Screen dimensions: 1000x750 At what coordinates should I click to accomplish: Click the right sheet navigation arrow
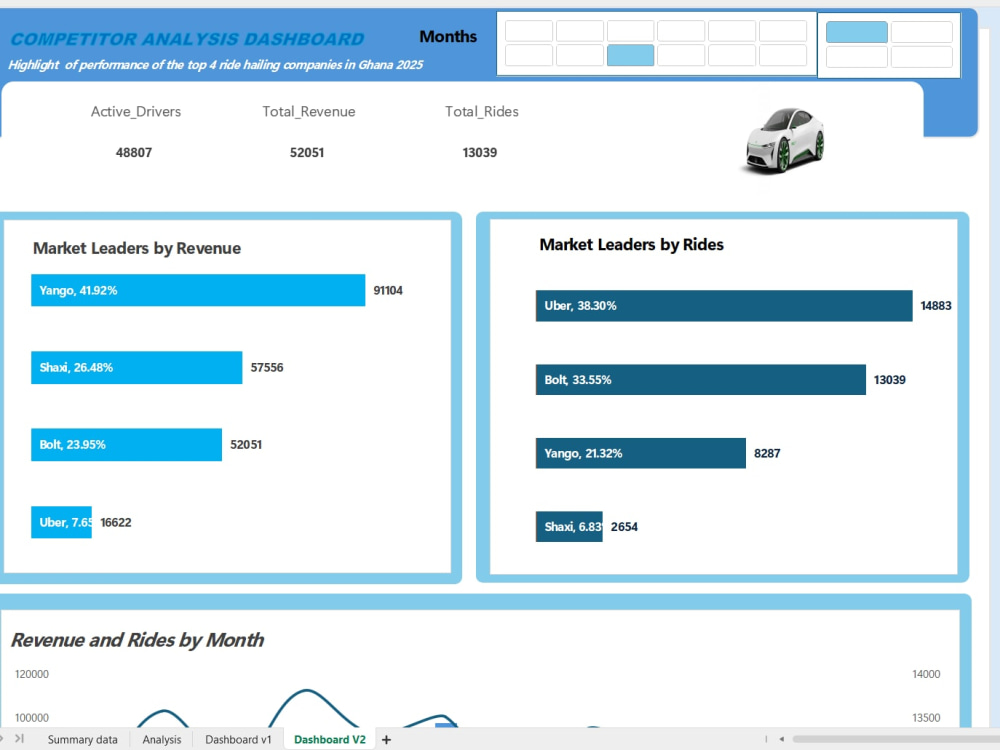21,739
